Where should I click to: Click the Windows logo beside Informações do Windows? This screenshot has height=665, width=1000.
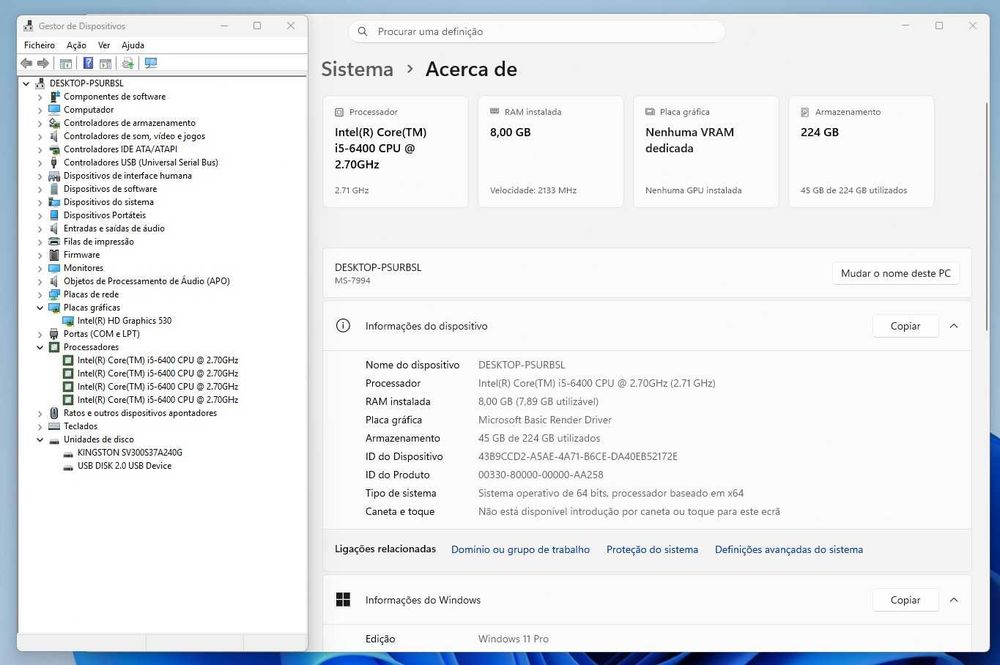point(343,599)
